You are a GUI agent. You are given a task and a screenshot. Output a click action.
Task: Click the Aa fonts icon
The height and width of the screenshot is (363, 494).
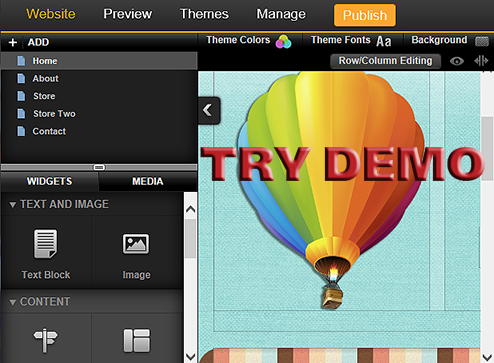pyautogui.click(x=383, y=42)
